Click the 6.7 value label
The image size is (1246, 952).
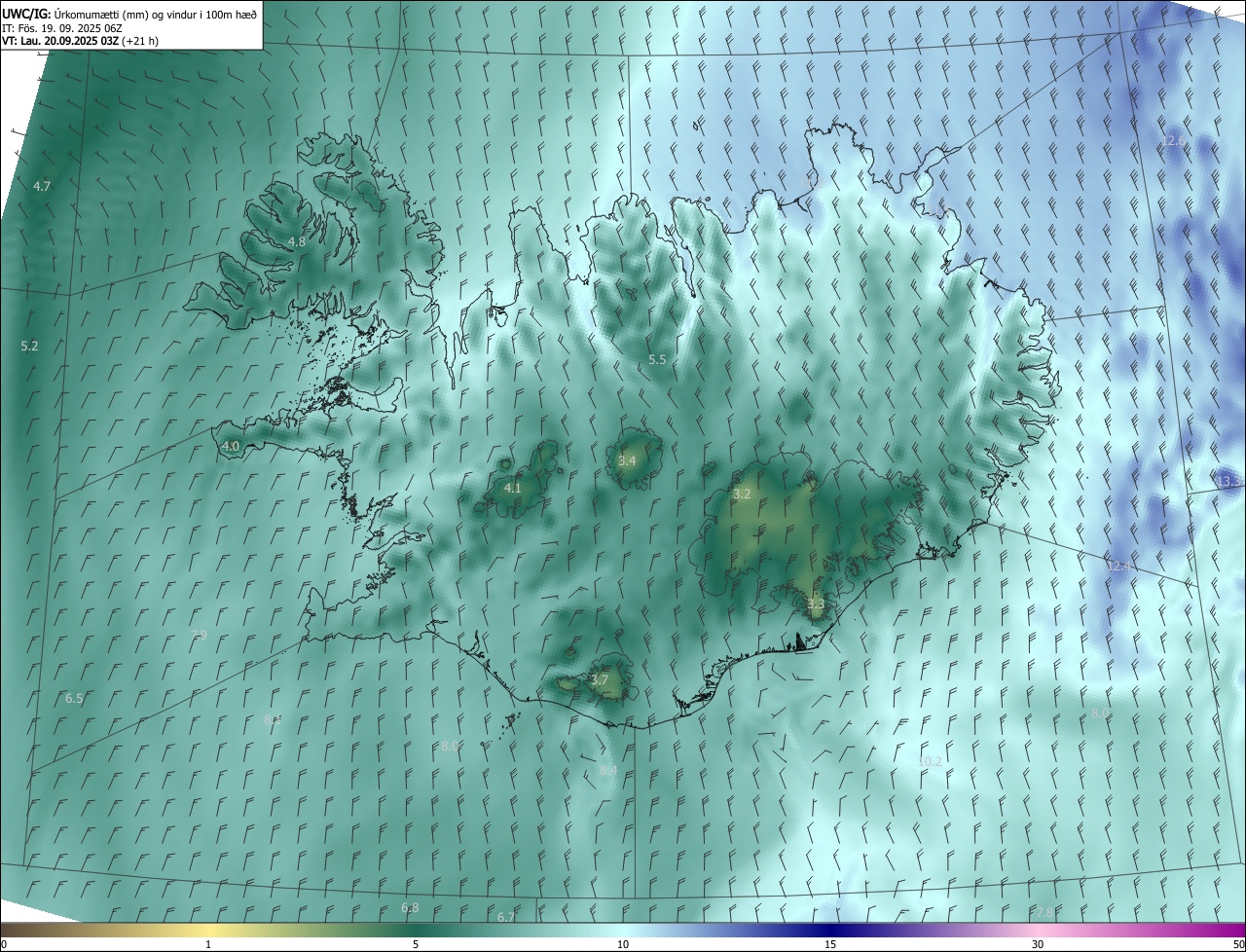tap(506, 917)
